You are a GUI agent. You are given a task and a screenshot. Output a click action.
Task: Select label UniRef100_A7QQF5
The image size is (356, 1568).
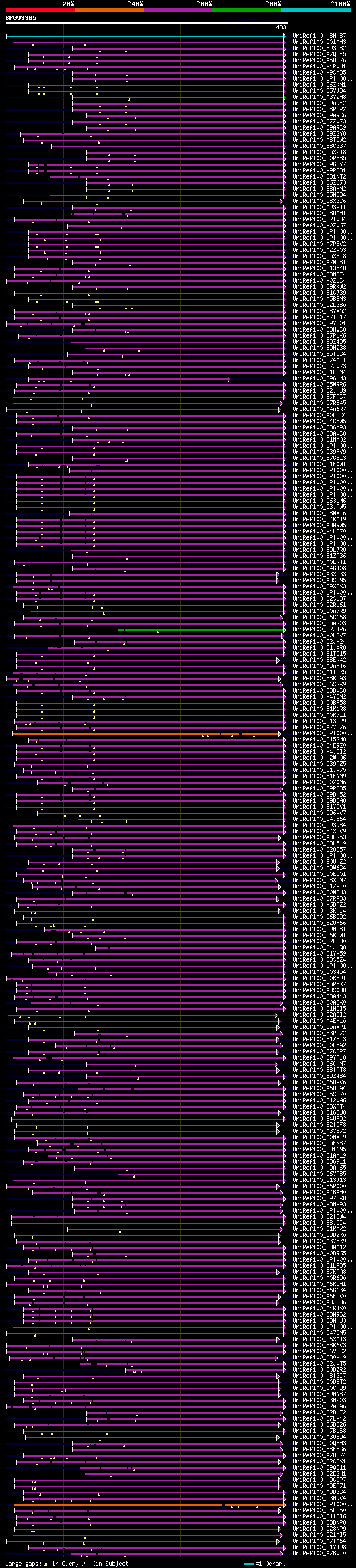(x=319, y=54)
